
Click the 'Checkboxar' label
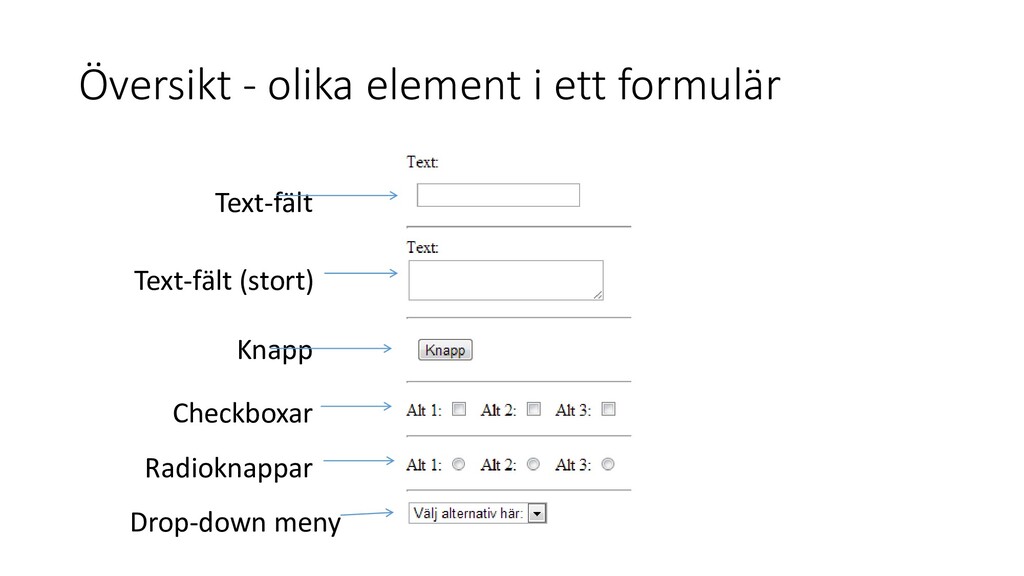pos(242,413)
